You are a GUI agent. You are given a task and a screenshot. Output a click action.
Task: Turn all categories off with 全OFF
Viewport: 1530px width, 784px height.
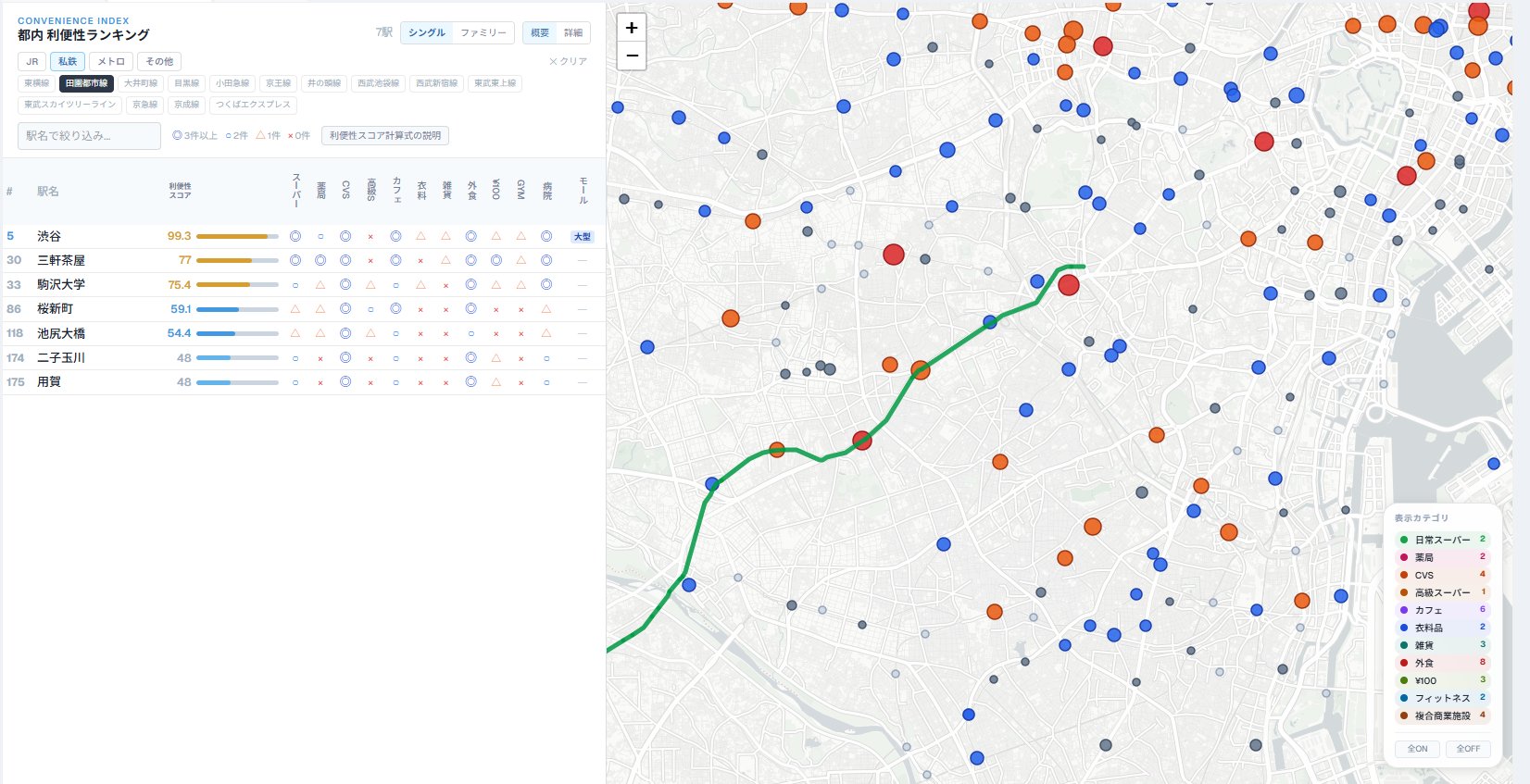[1468, 749]
